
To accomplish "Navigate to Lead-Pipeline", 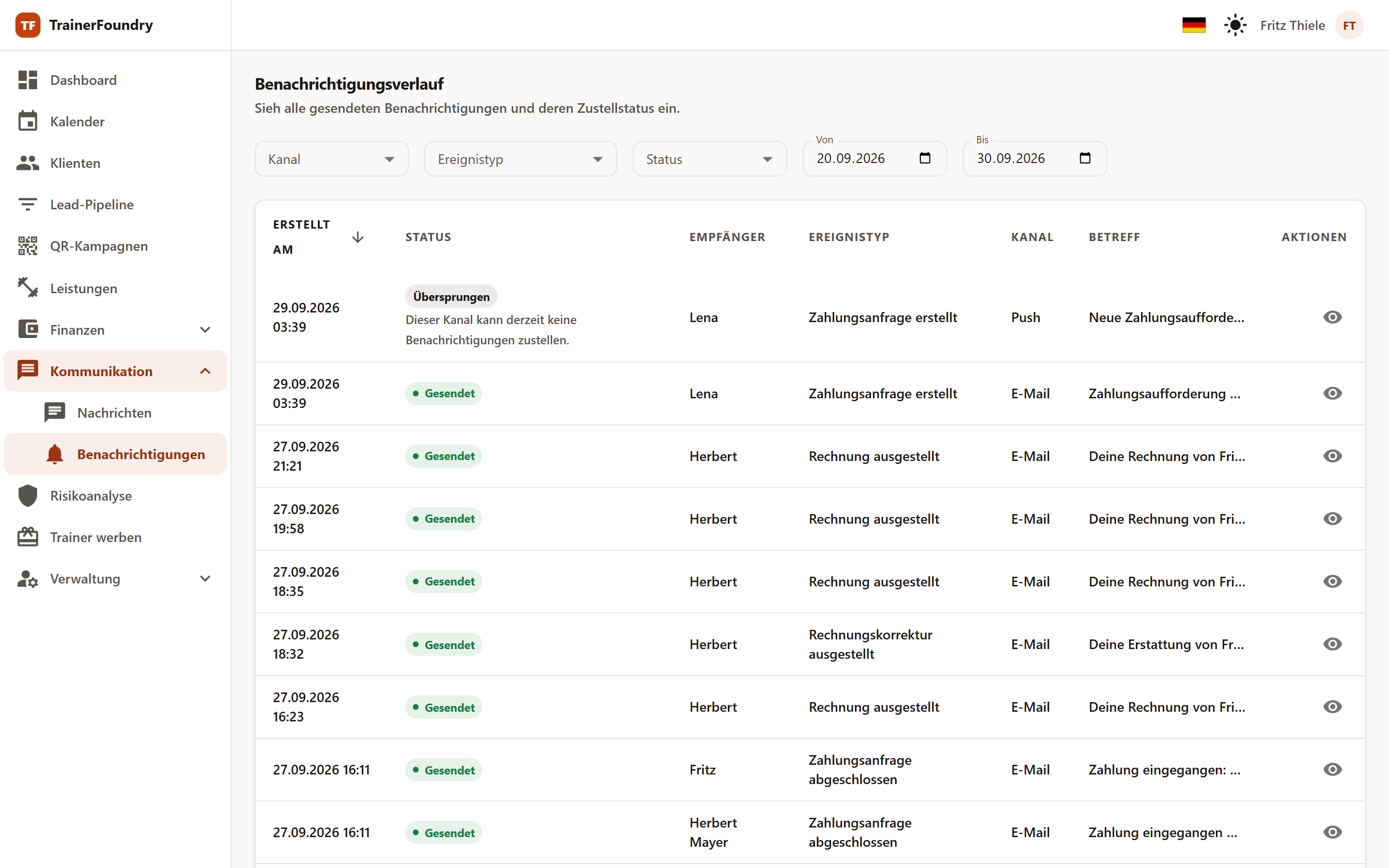I will tap(115, 204).
